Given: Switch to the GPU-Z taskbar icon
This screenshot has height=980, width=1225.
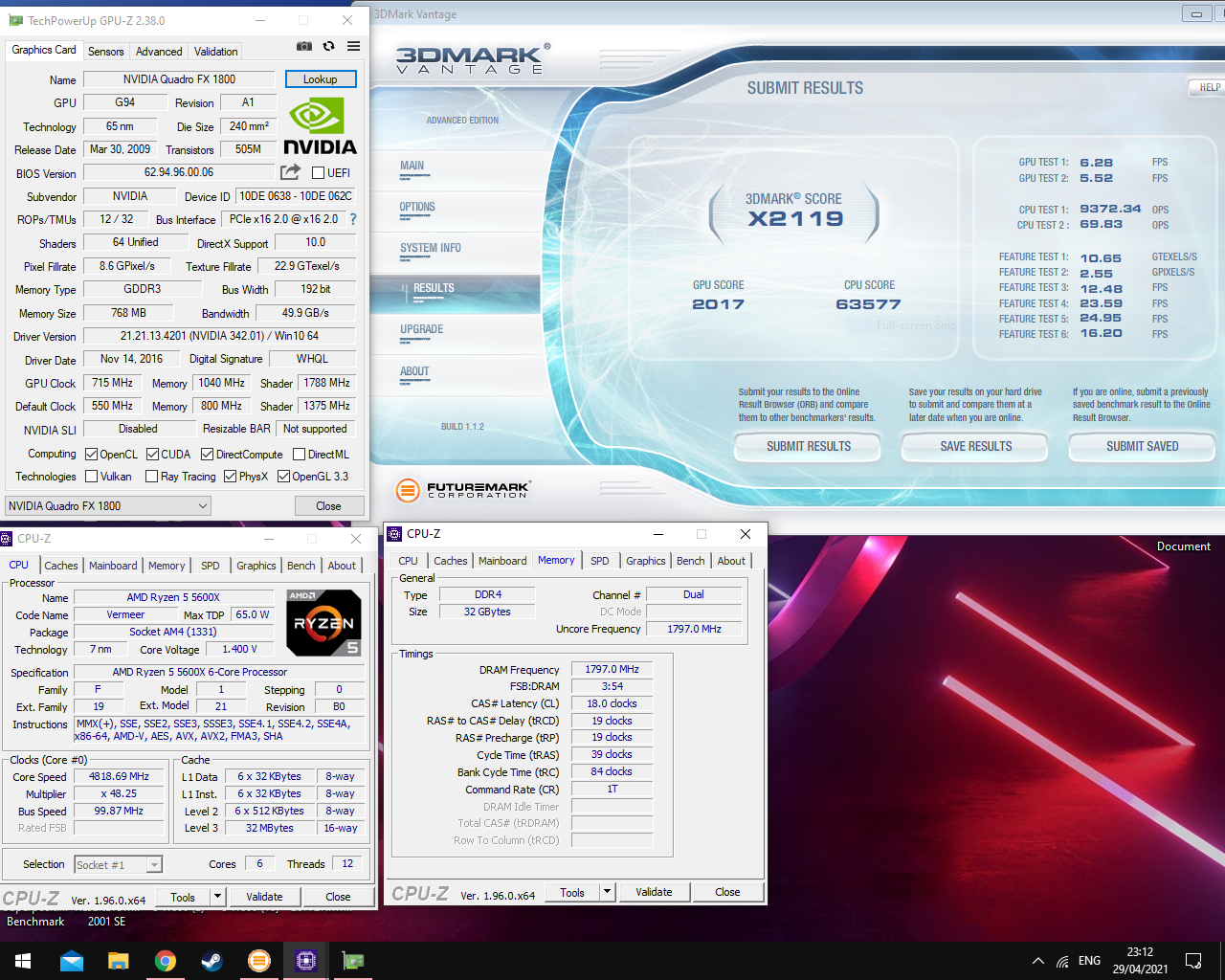Looking at the screenshot, I should pyautogui.click(x=353, y=961).
